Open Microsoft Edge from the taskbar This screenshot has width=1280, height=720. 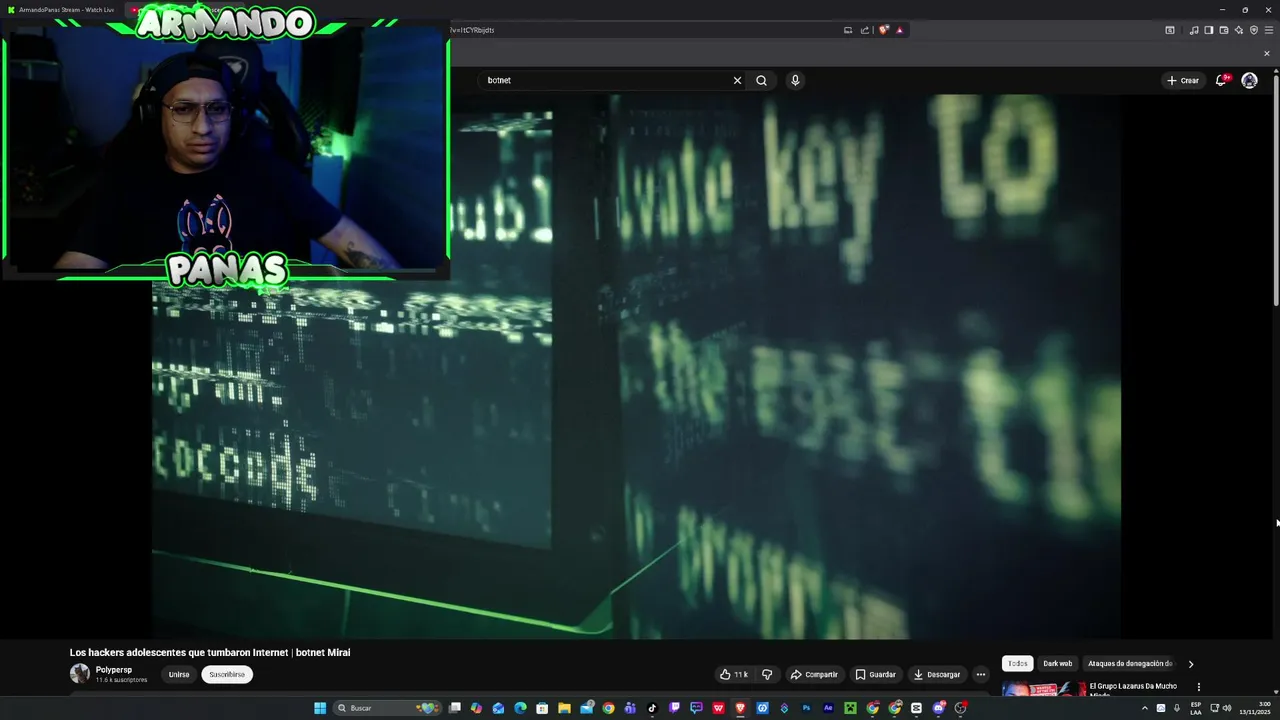520,708
